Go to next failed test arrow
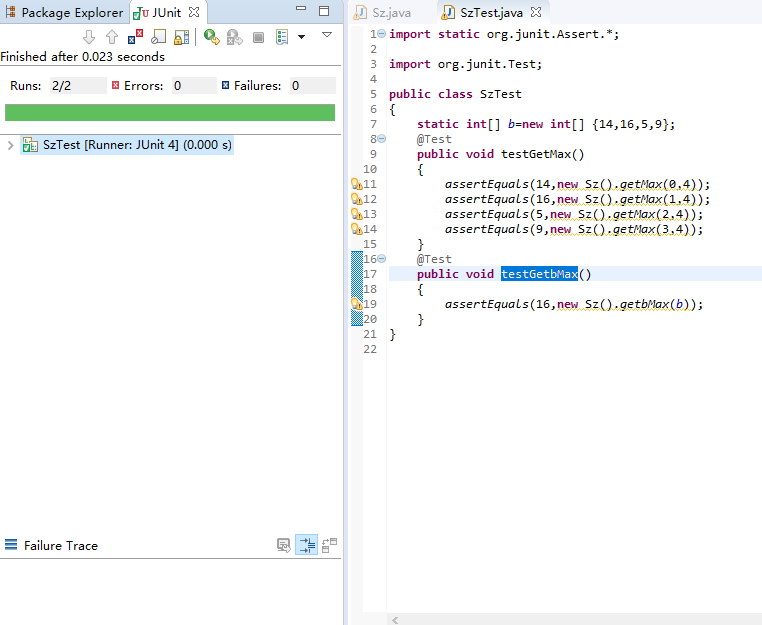Viewport: 762px width, 625px height. click(89, 37)
